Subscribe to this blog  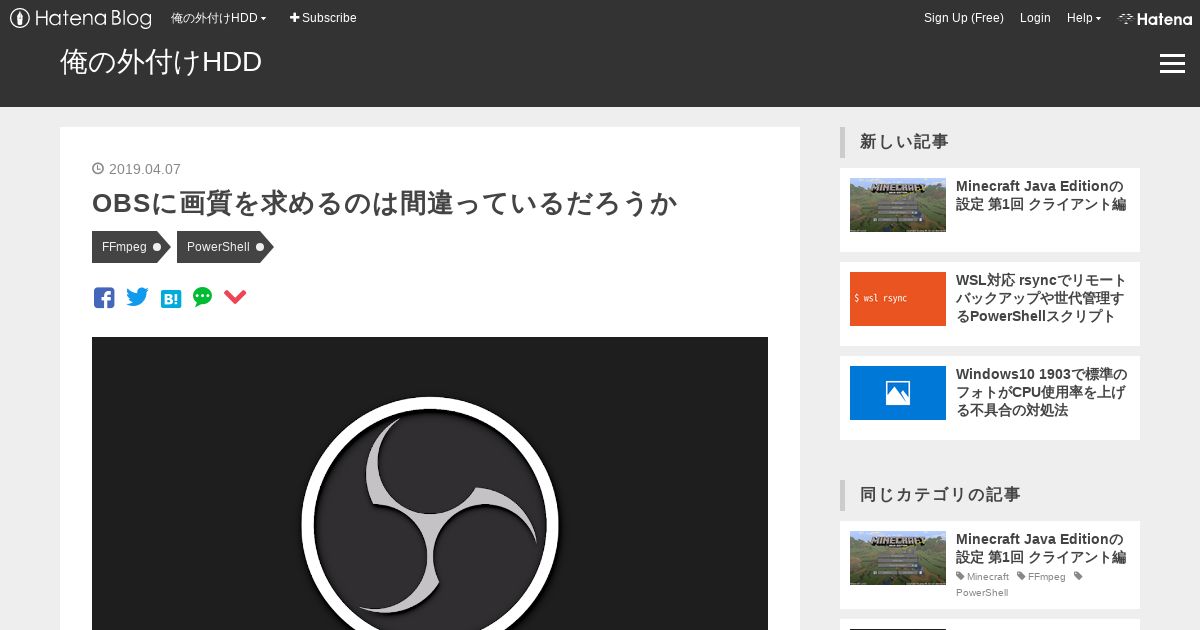point(323,18)
